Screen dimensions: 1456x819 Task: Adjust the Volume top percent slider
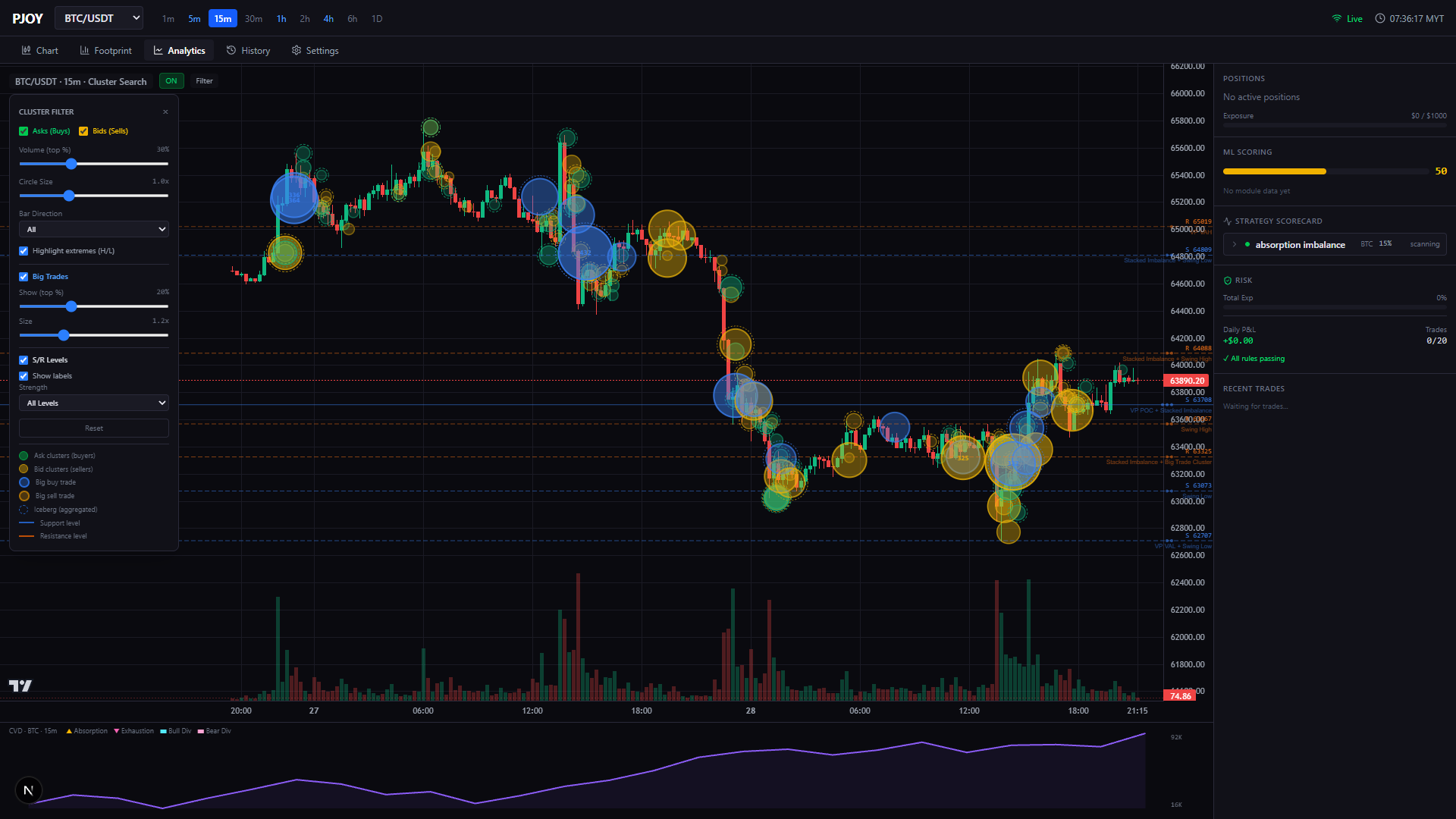coord(94,164)
